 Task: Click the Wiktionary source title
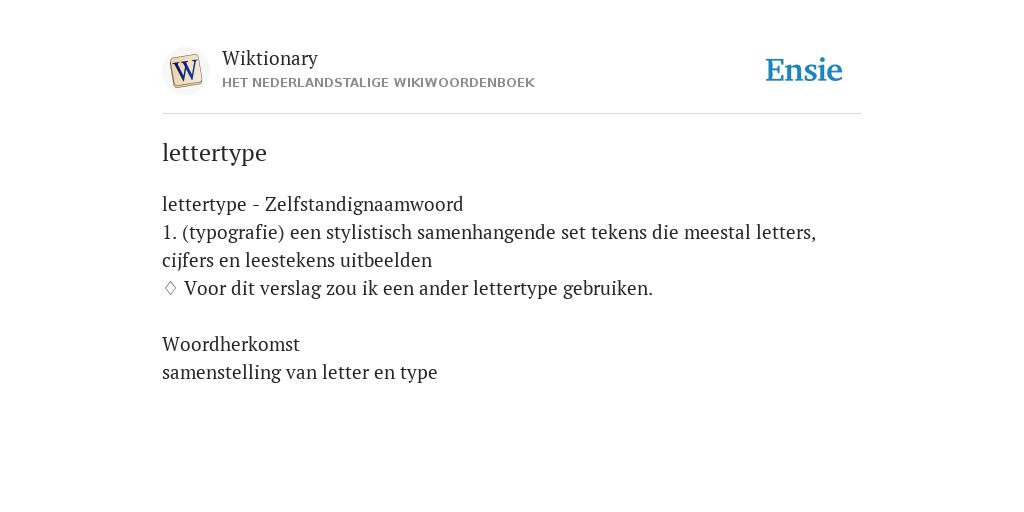[270, 58]
